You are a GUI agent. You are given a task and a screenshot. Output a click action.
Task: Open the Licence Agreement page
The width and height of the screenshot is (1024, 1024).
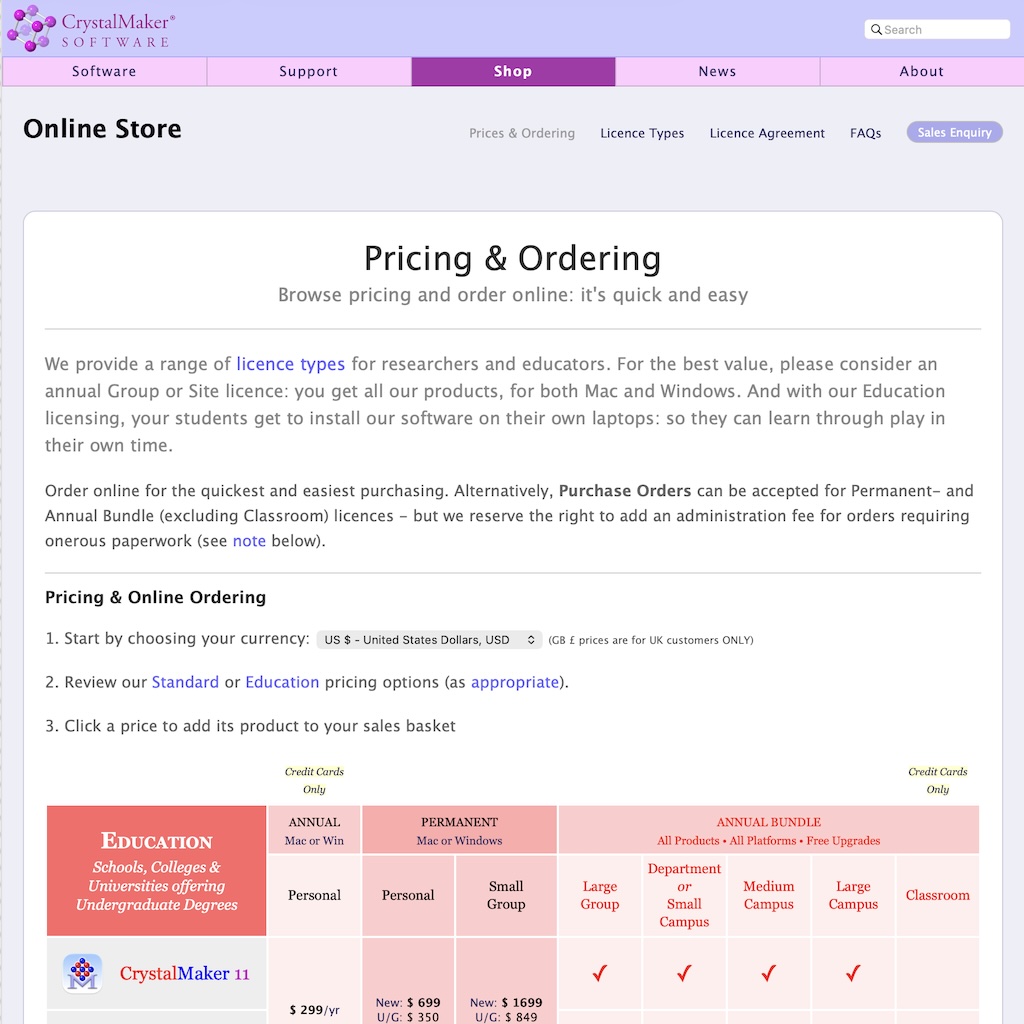767,133
